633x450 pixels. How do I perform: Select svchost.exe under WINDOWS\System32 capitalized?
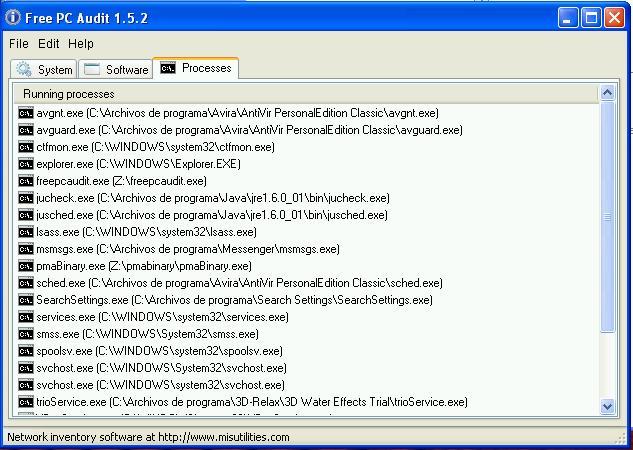pyautogui.click(x=161, y=368)
